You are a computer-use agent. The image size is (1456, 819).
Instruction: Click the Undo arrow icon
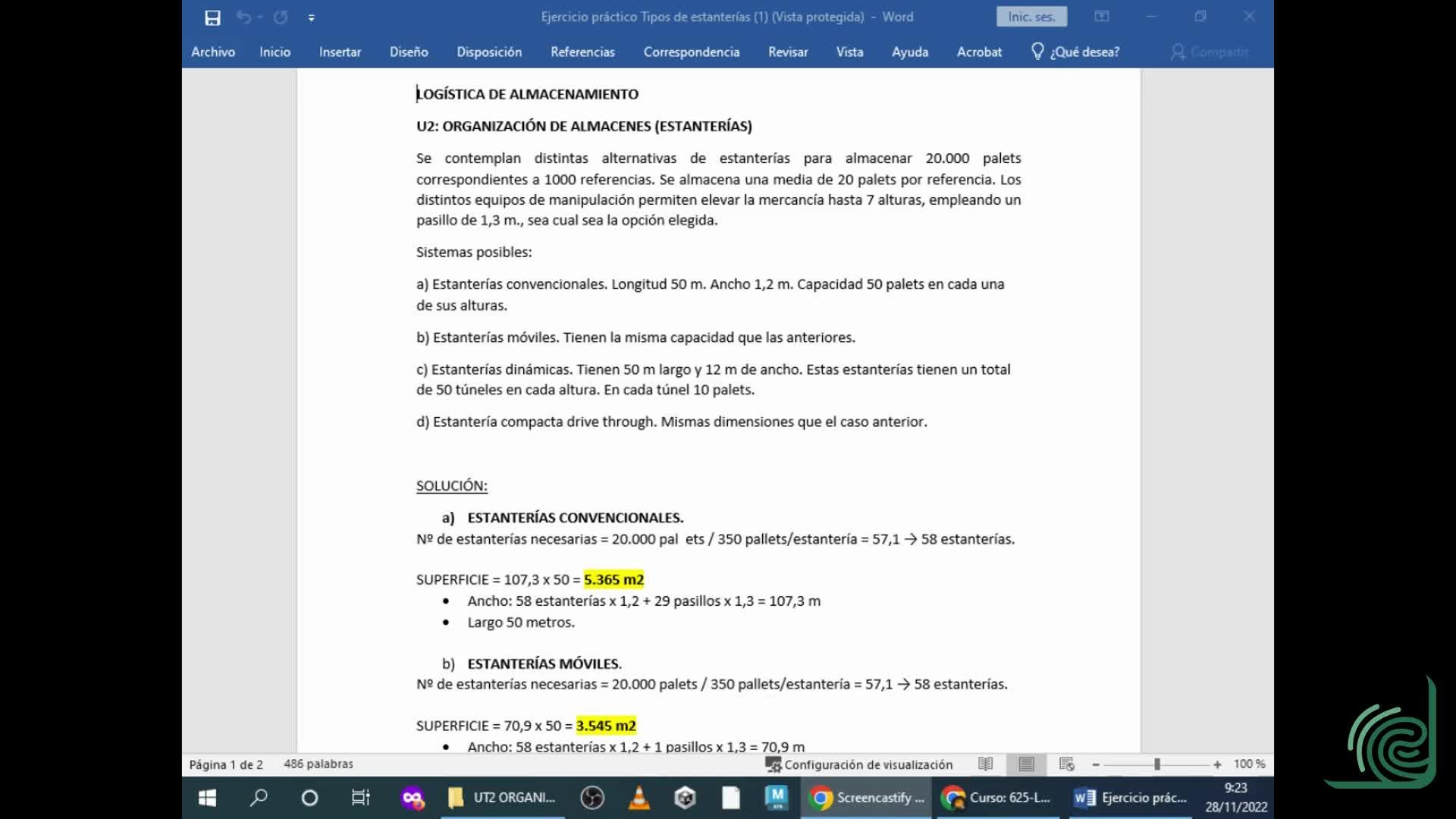[243, 17]
